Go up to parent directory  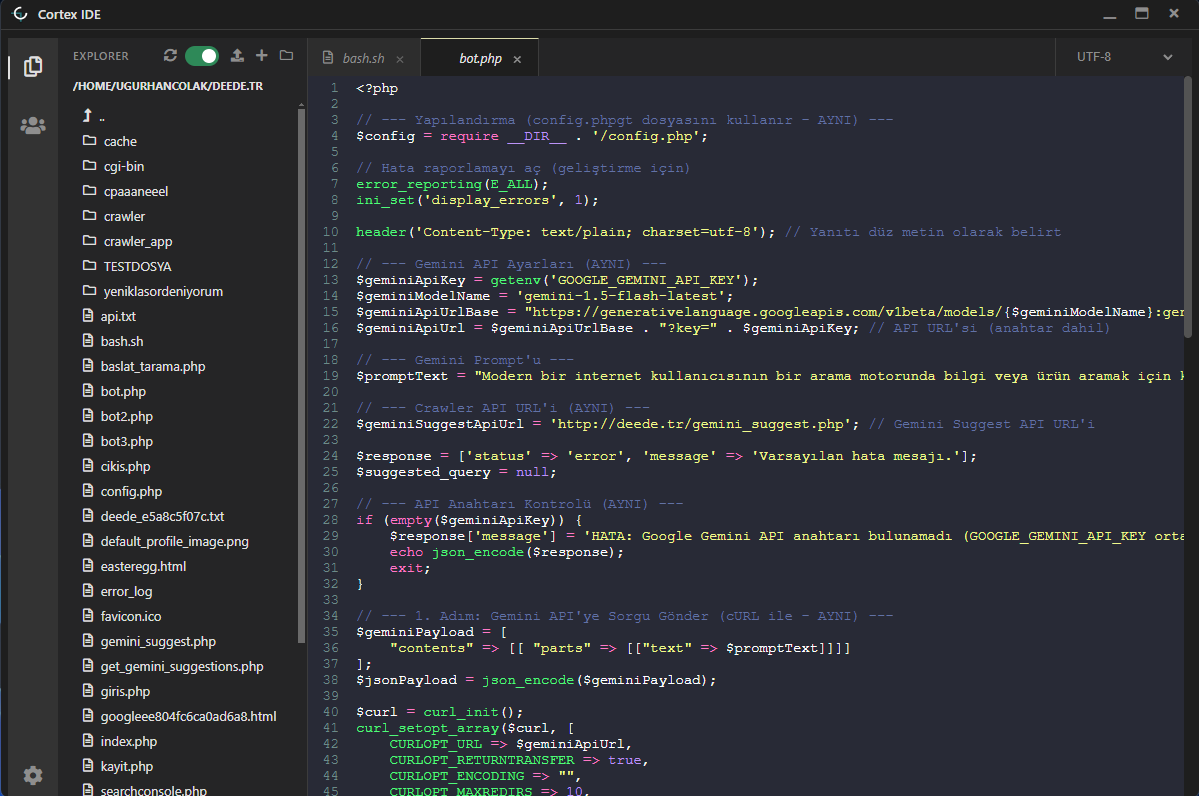tap(95, 116)
